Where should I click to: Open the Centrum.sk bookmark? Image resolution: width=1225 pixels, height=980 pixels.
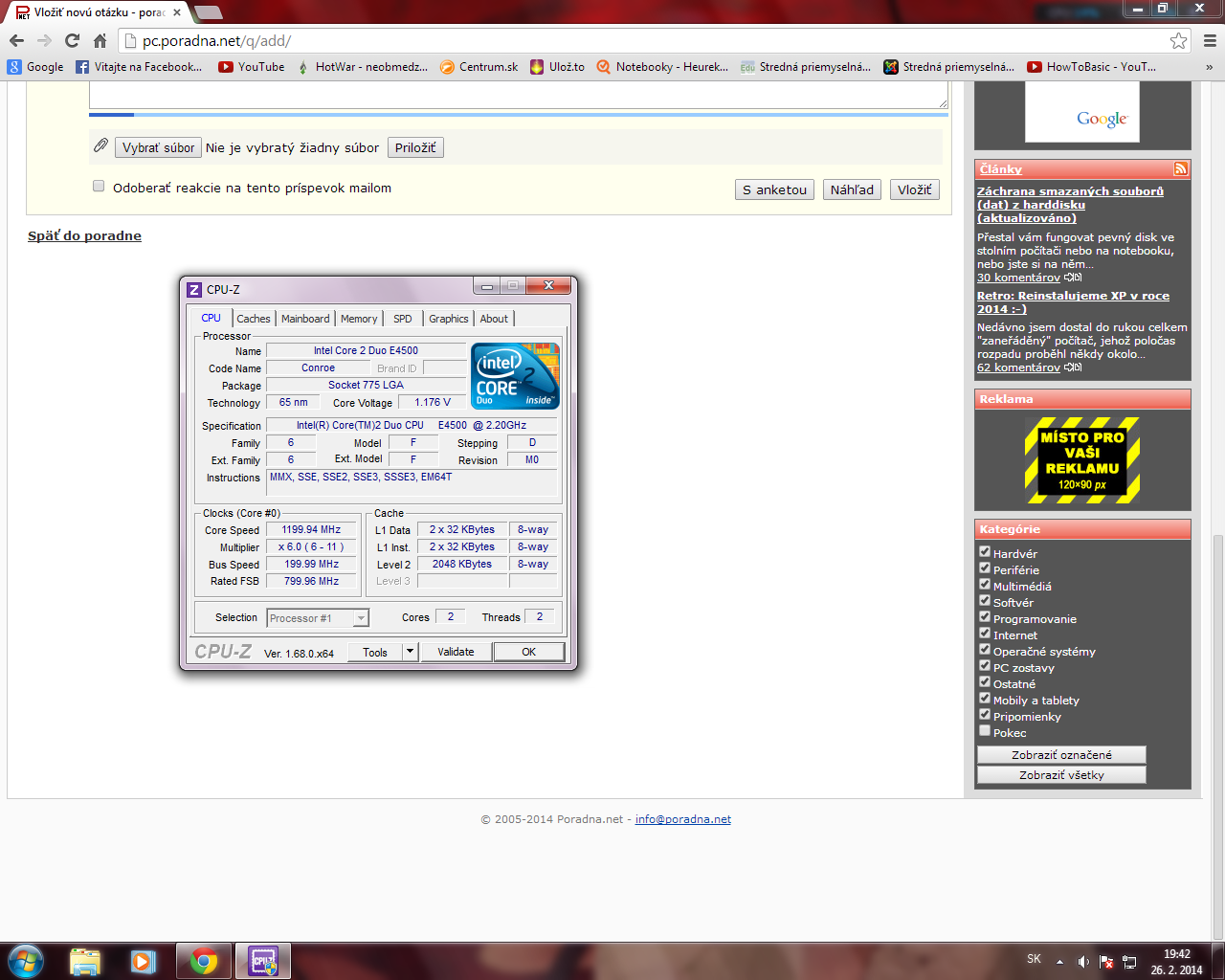pos(479,67)
